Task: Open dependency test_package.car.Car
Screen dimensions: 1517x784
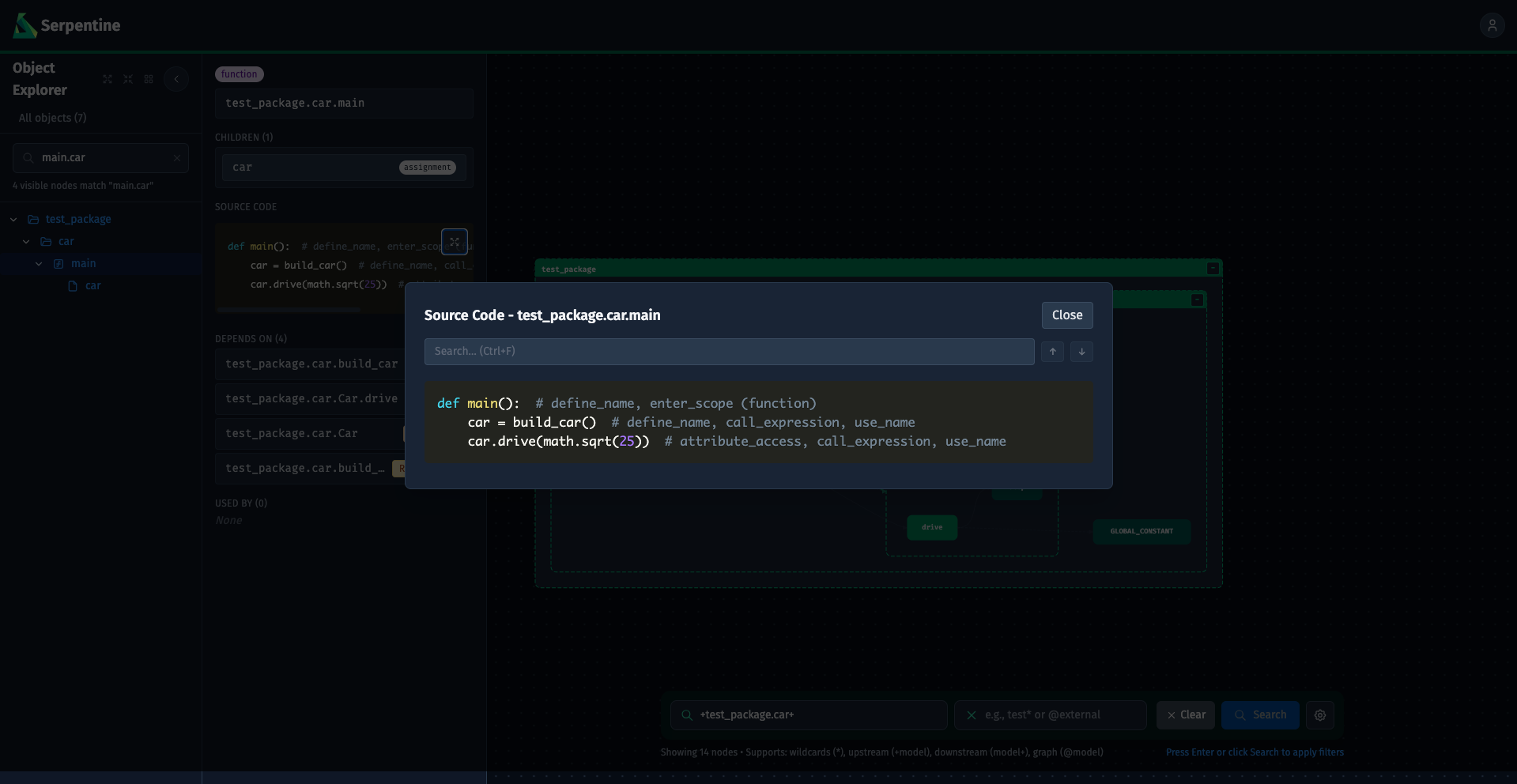Action: 311,433
